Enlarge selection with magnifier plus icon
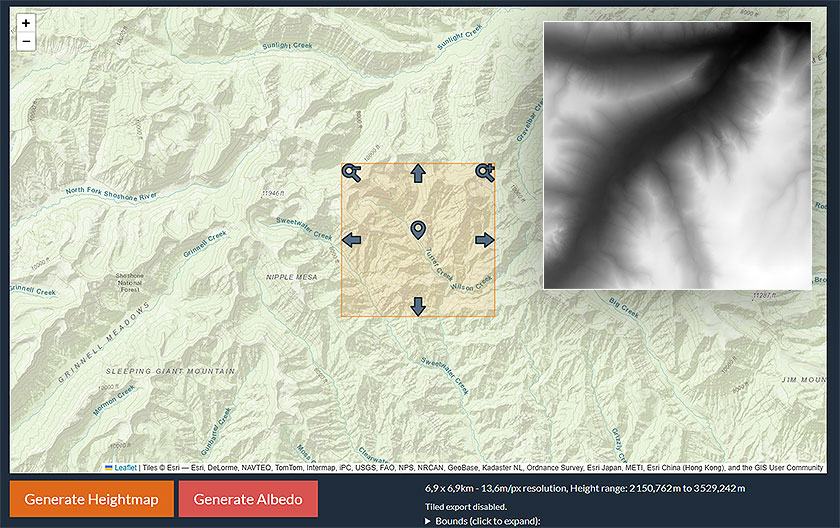840x528 pixels. (485, 172)
